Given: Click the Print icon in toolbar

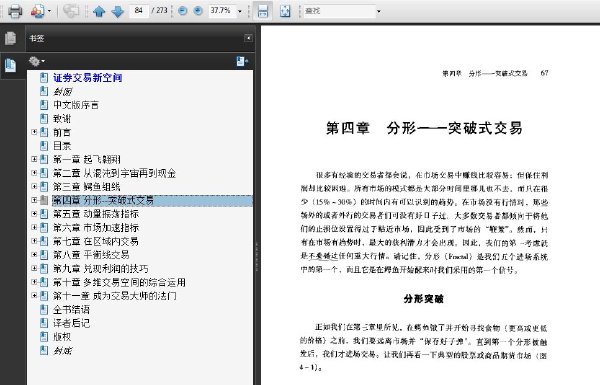Looking at the screenshot, I should 15,11.
